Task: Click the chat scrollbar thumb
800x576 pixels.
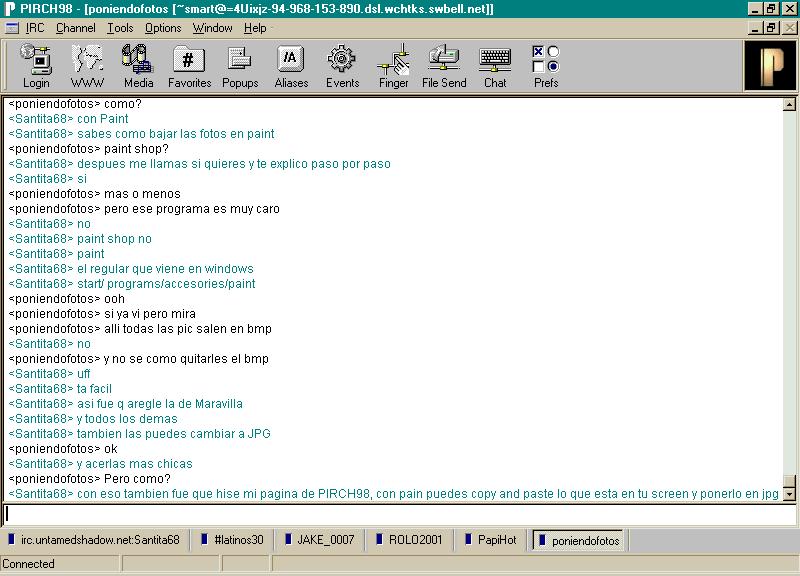Action: (789, 482)
